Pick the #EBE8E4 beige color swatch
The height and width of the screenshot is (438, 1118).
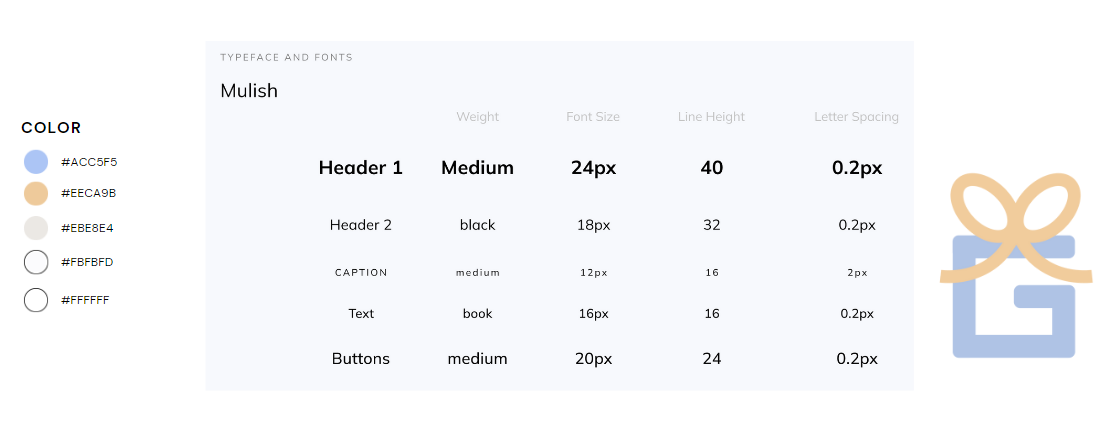[36, 228]
